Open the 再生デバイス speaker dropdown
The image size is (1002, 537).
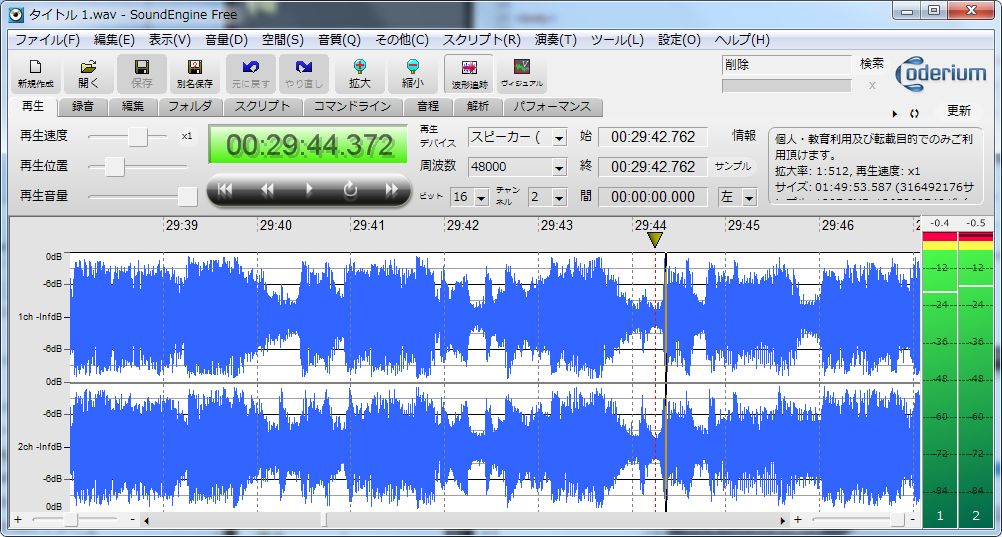(x=559, y=137)
